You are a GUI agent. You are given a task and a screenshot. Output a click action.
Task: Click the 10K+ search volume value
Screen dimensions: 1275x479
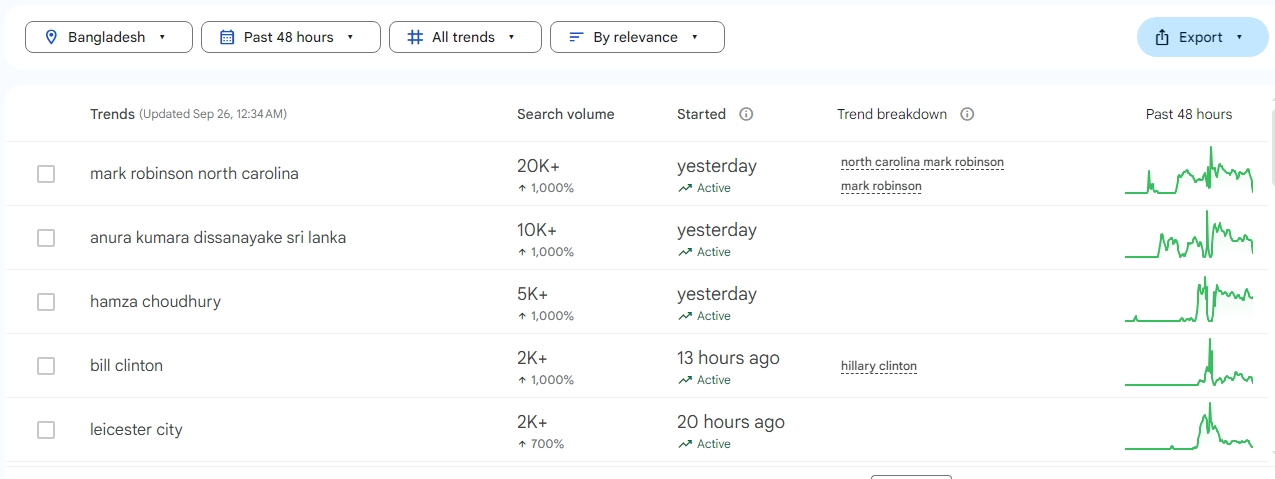(537, 230)
